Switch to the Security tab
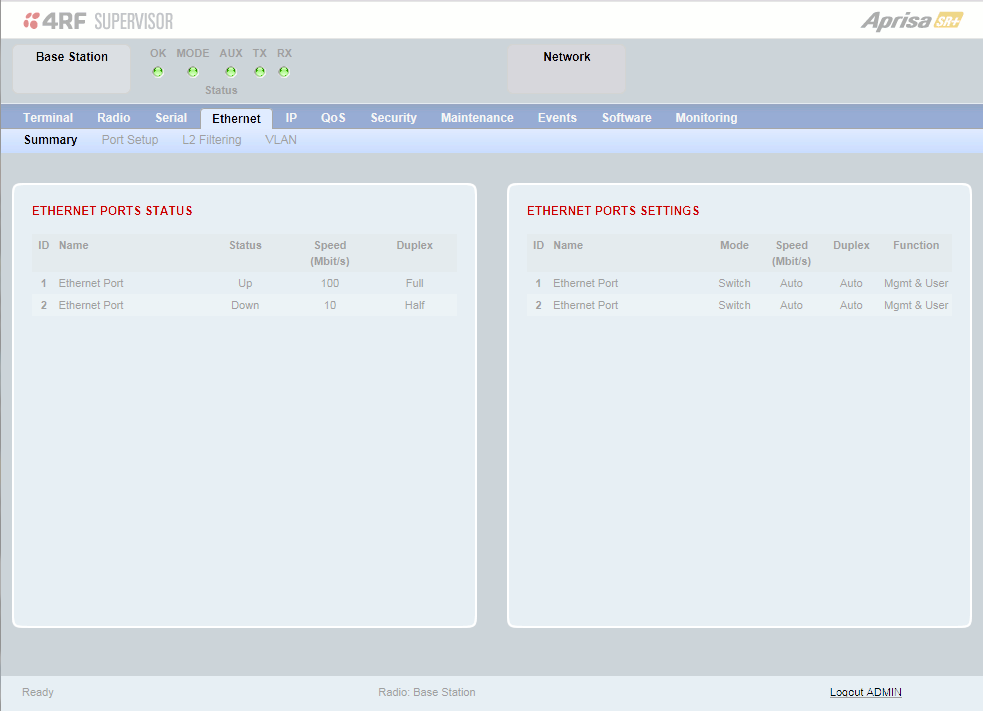The height and width of the screenshot is (711, 983). click(394, 118)
